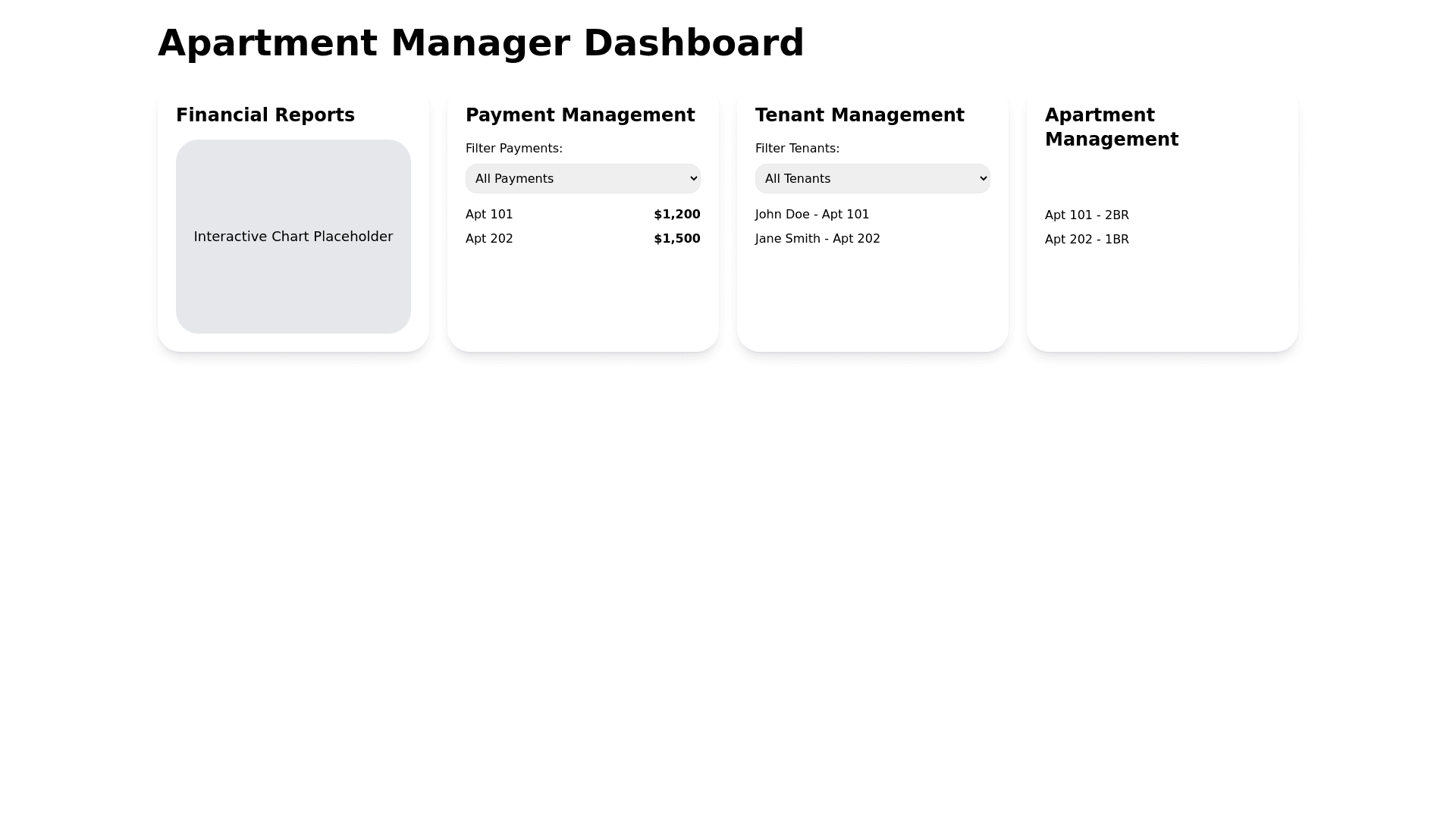
Task: Click the Filter Tenants label
Action: coord(797,149)
